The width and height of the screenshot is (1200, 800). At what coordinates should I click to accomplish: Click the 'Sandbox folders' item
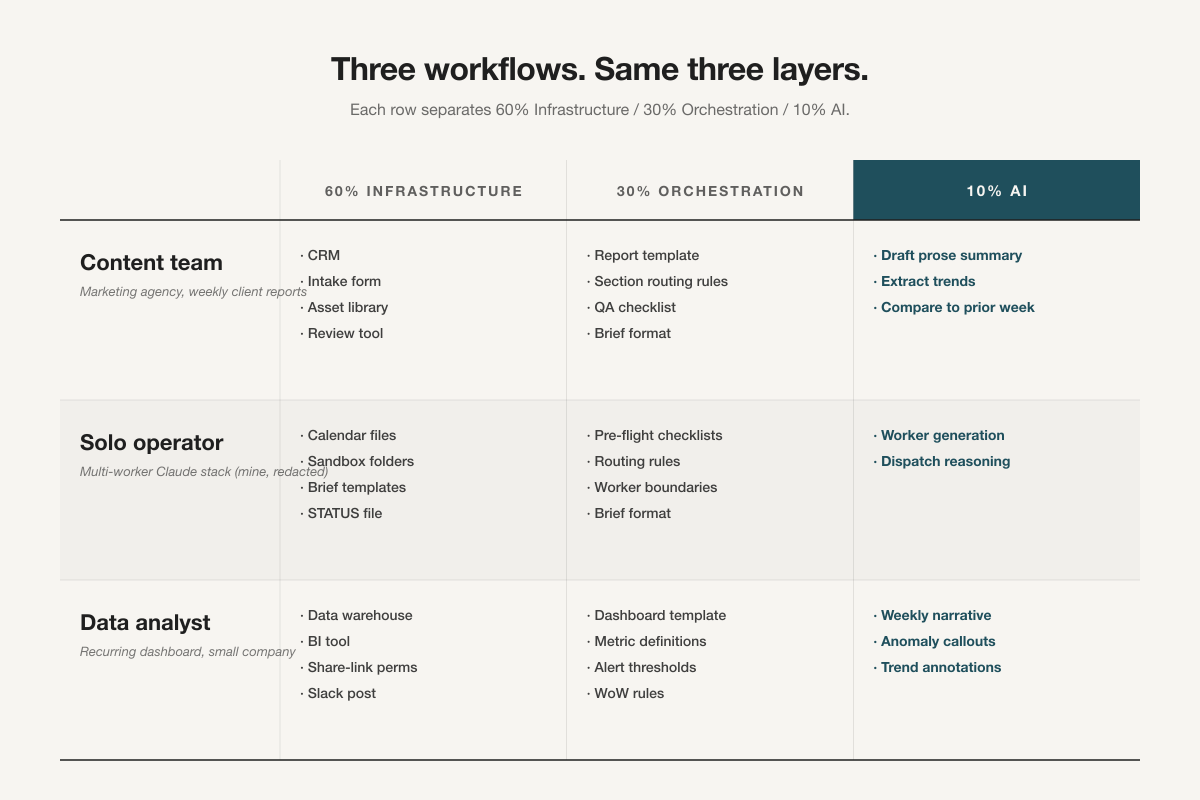pyautogui.click(x=357, y=461)
